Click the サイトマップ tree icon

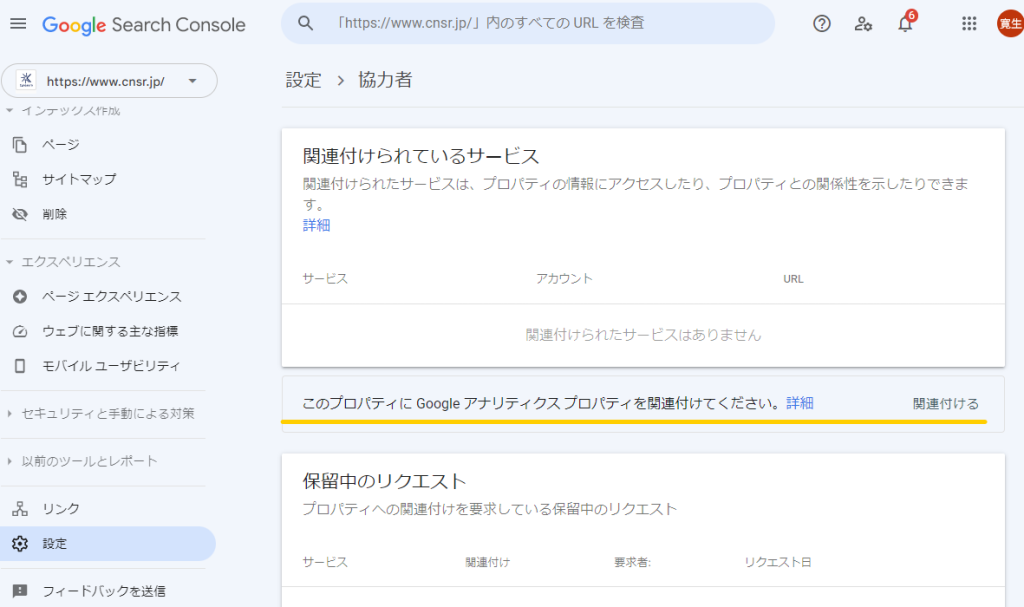(x=20, y=180)
